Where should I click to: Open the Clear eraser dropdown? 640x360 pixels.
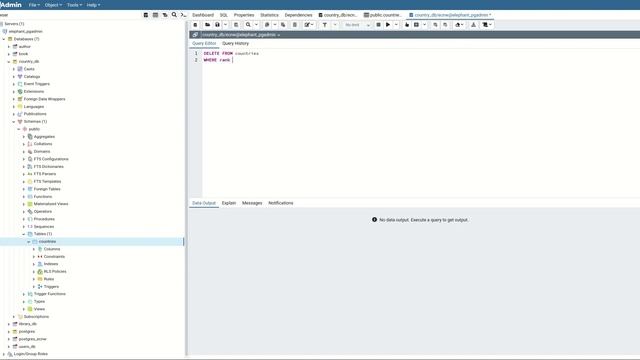click(x=459, y=25)
